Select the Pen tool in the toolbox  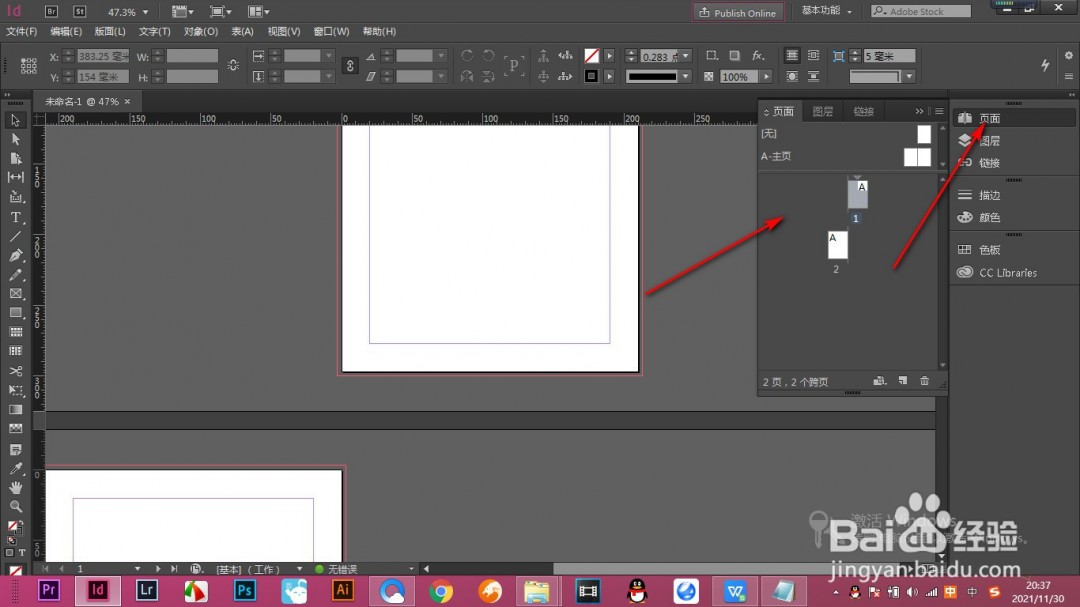16,256
